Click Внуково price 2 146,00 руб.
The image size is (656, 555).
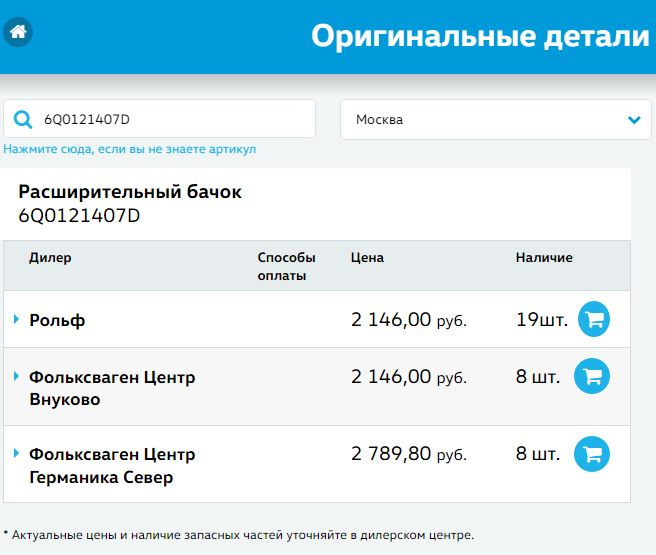pos(409,377)
